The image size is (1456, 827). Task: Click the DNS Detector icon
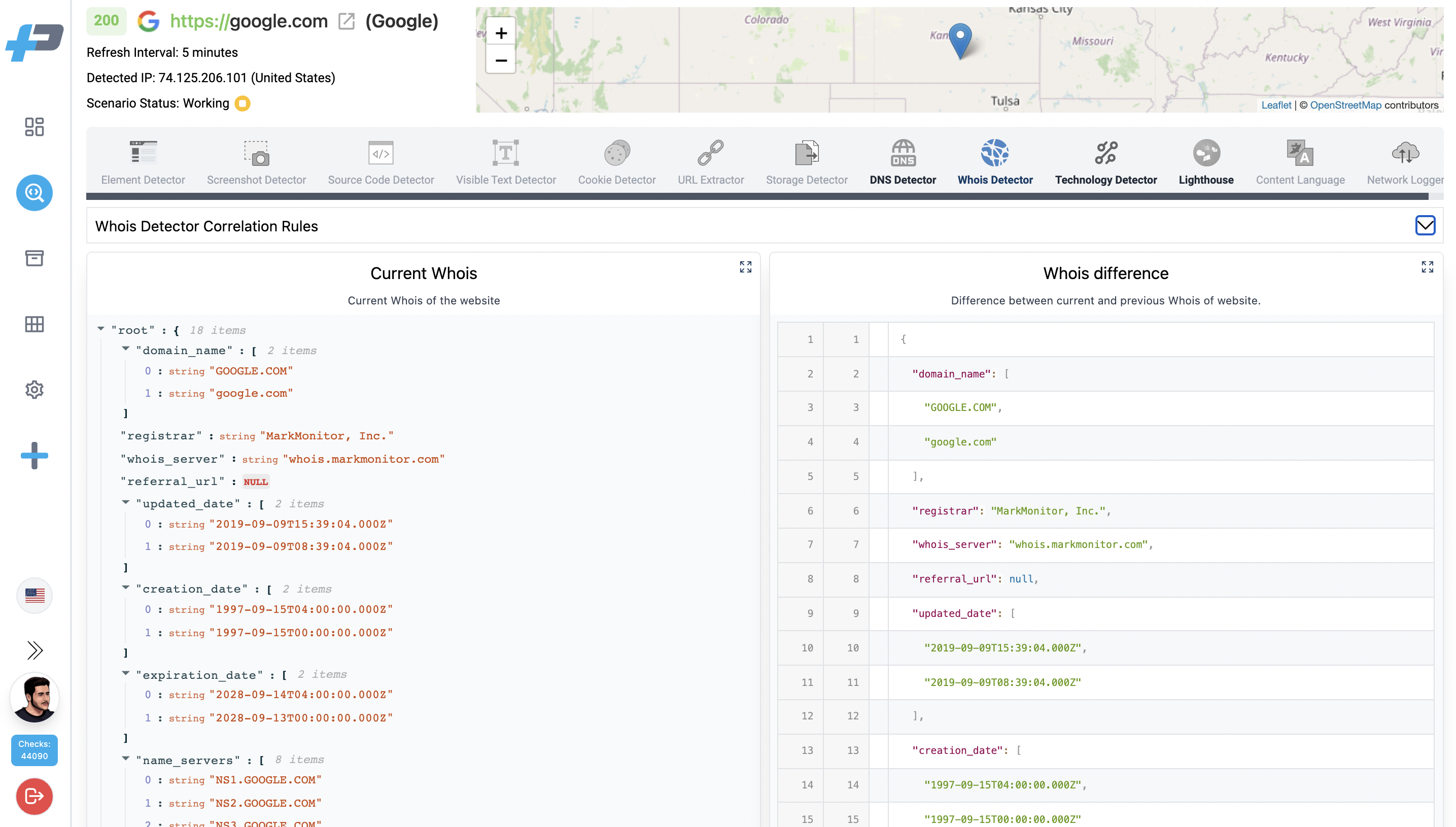(x=903, y=153)
